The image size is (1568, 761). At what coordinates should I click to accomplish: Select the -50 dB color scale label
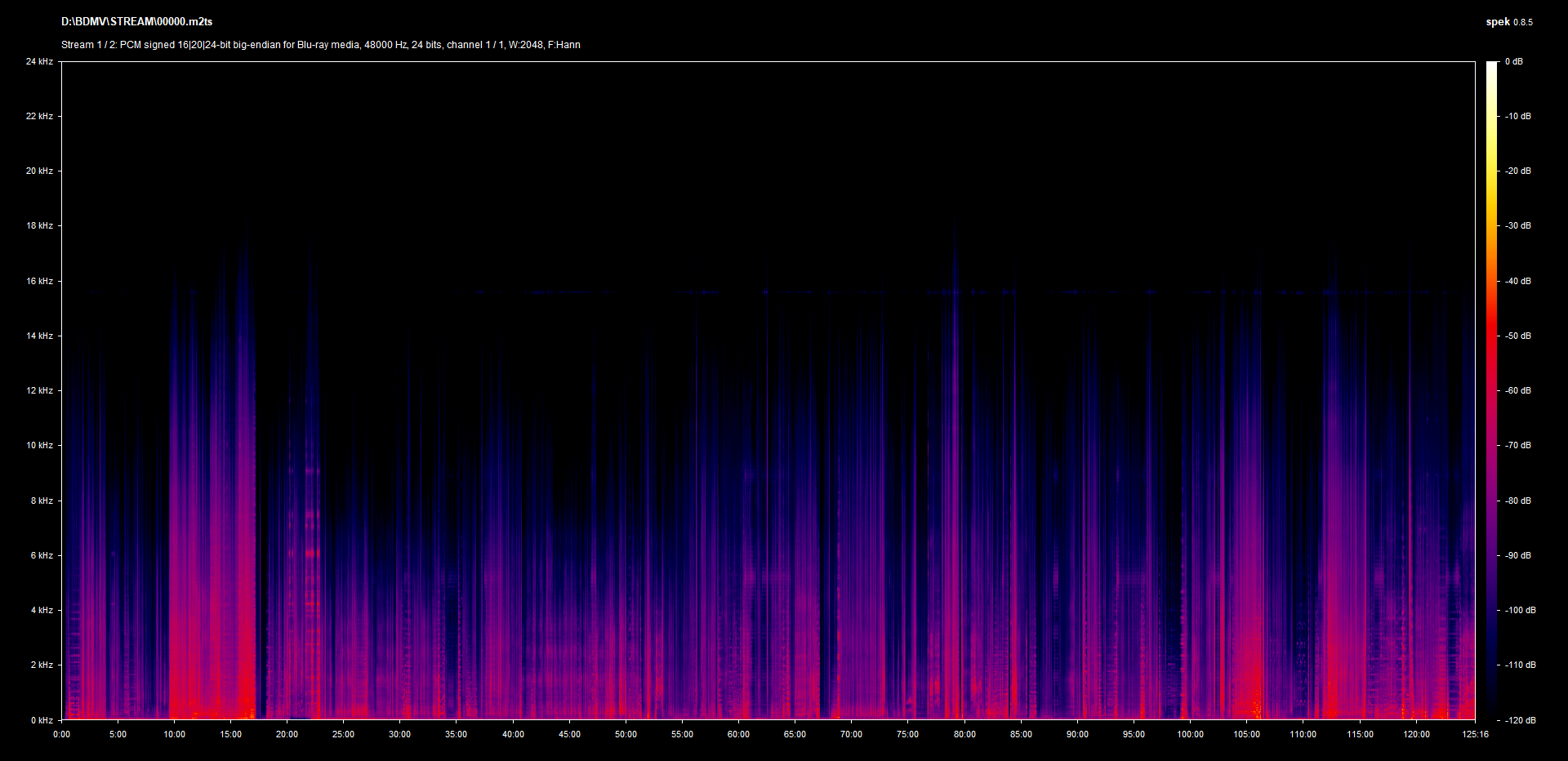click(1518, 336)
